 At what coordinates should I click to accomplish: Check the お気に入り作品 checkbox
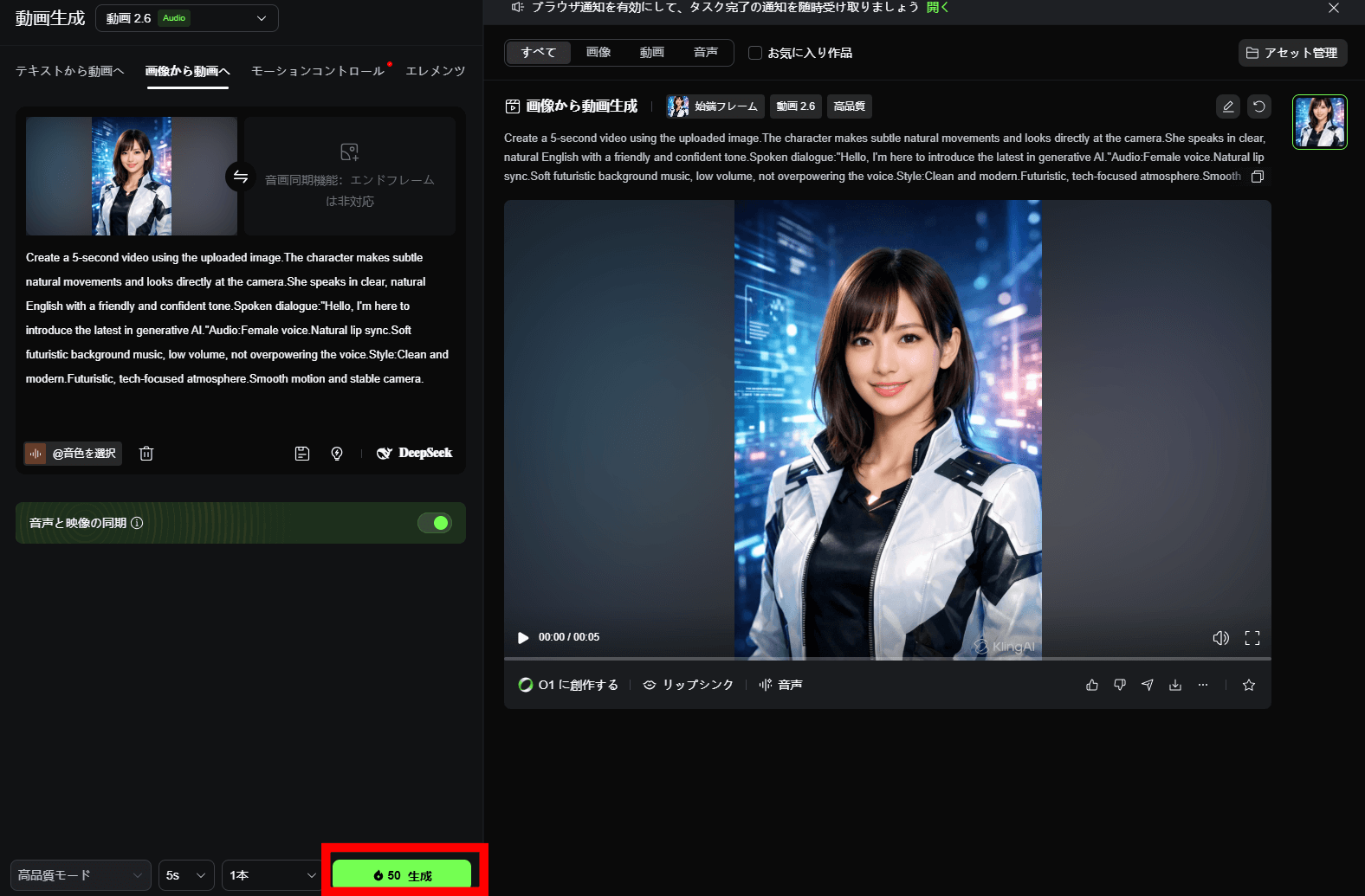coord(755,53)
